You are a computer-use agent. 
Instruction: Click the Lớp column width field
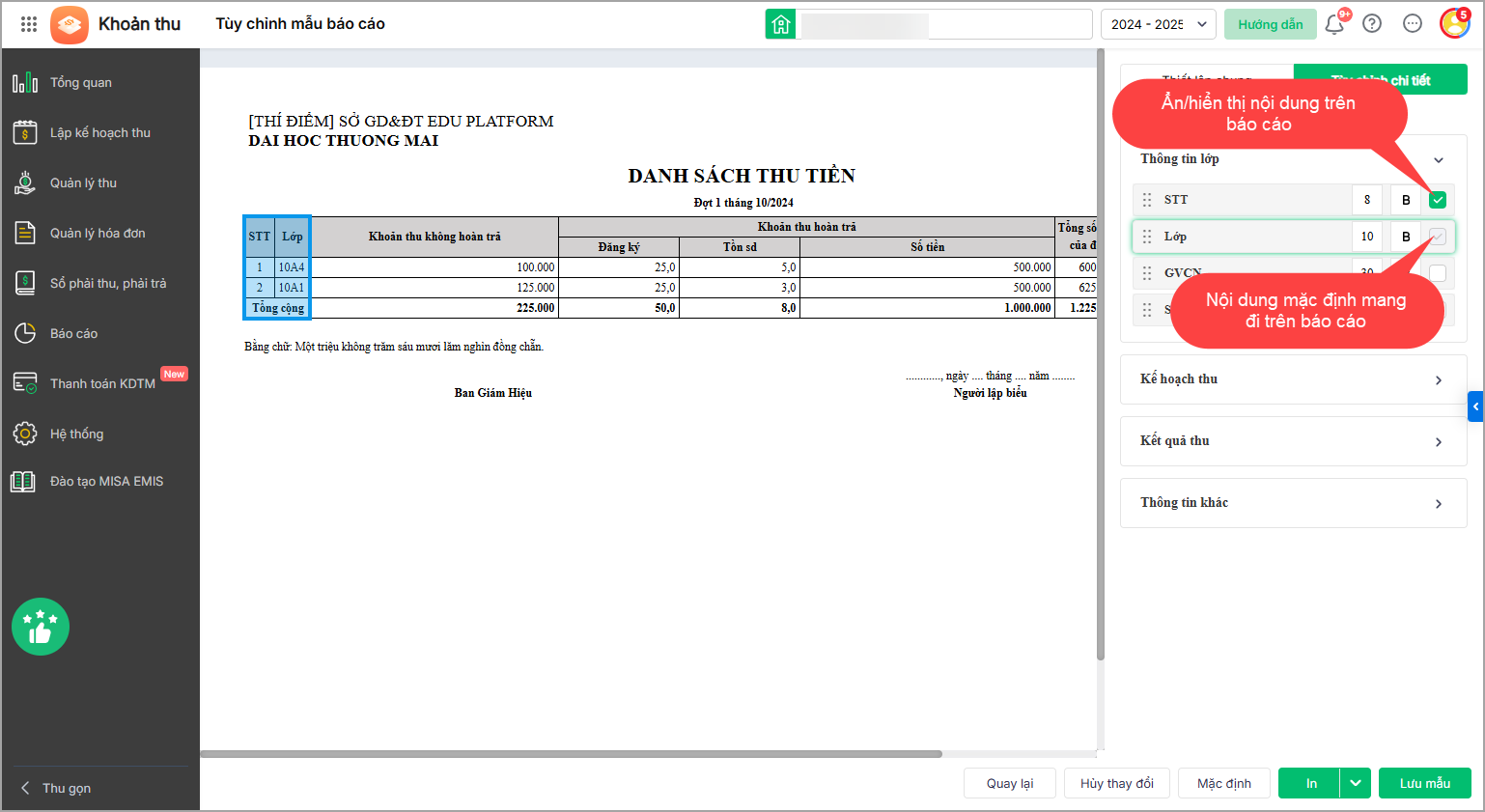(1367, 237)
